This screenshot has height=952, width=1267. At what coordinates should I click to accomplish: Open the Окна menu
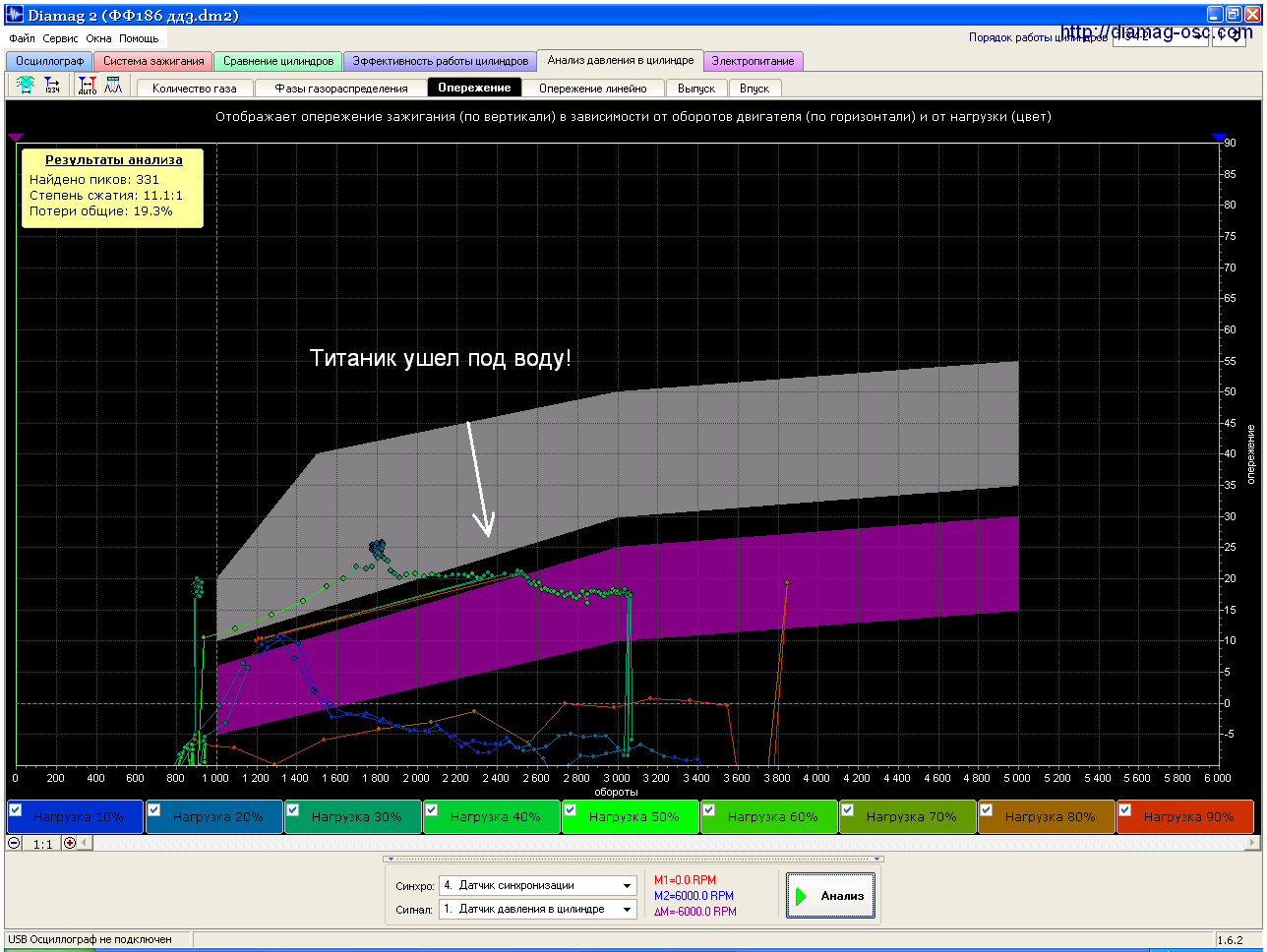pos(98,38)
